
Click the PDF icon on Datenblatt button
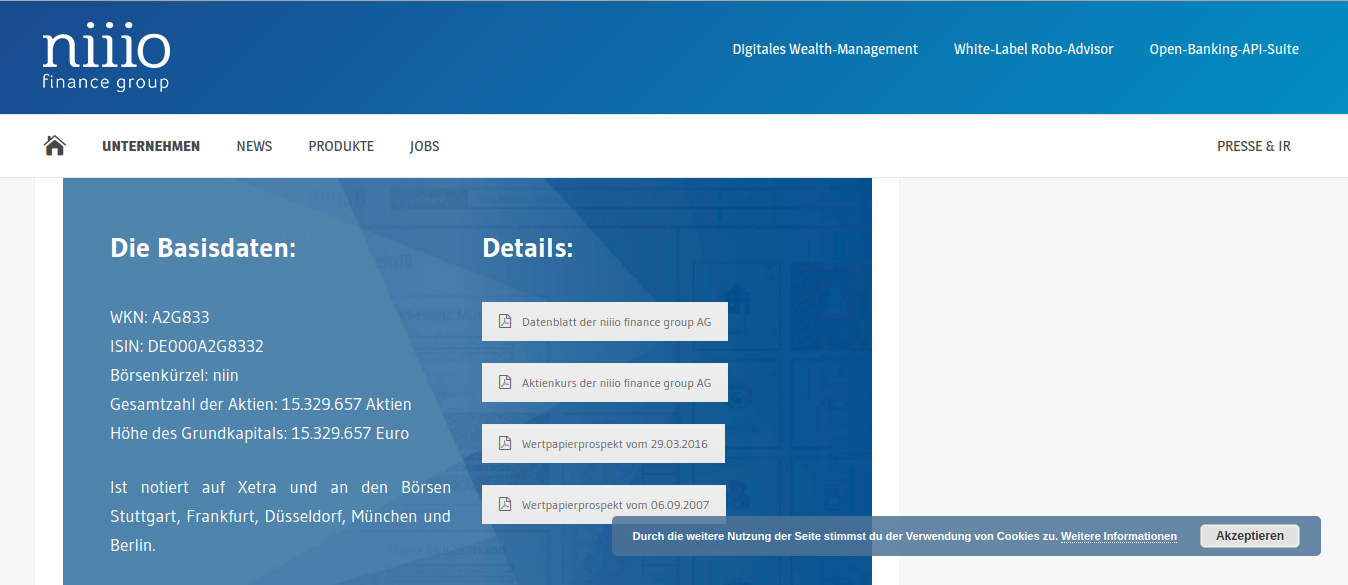pos(503,321)
